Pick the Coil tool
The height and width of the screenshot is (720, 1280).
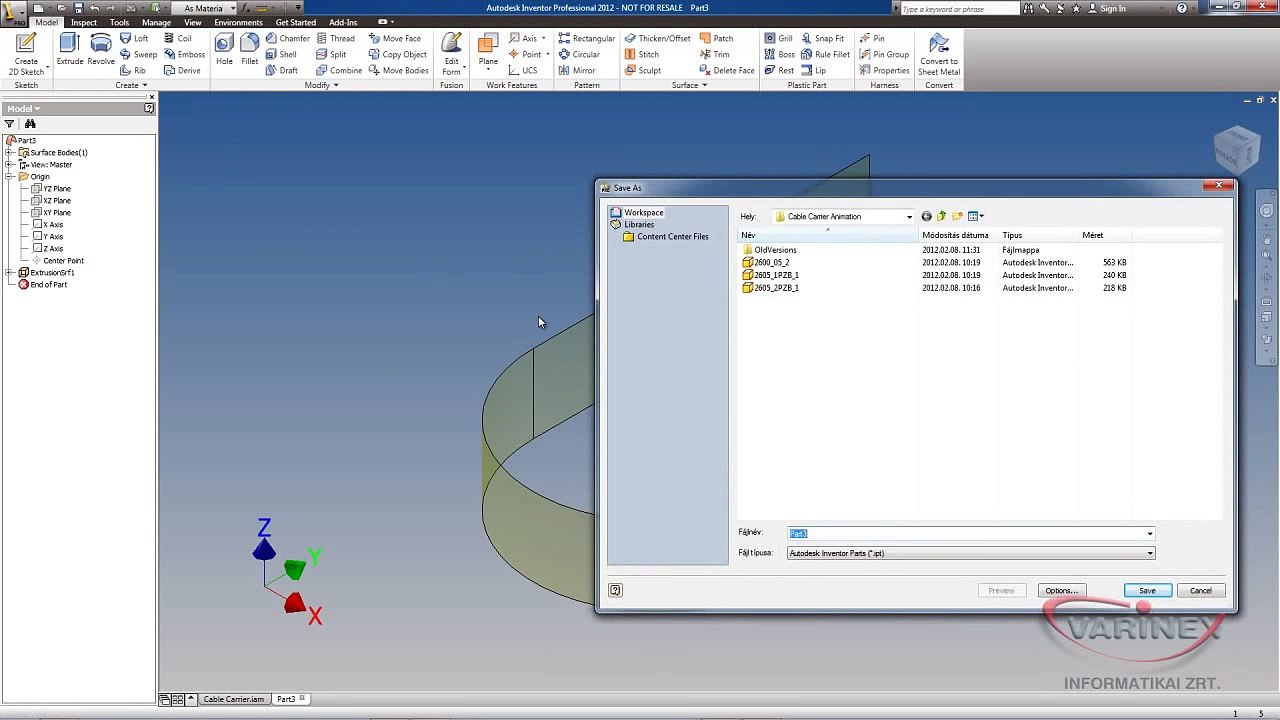pyautogui.click(x=178, y=38)
